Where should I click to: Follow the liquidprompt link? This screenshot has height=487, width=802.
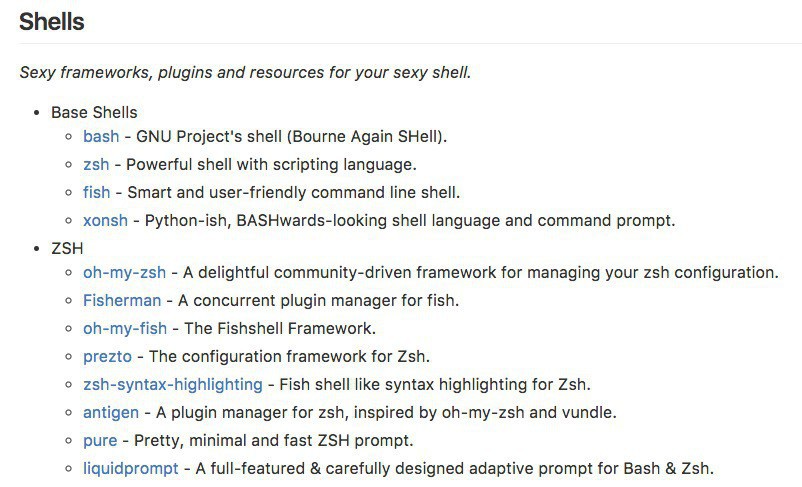coord(131,468)
